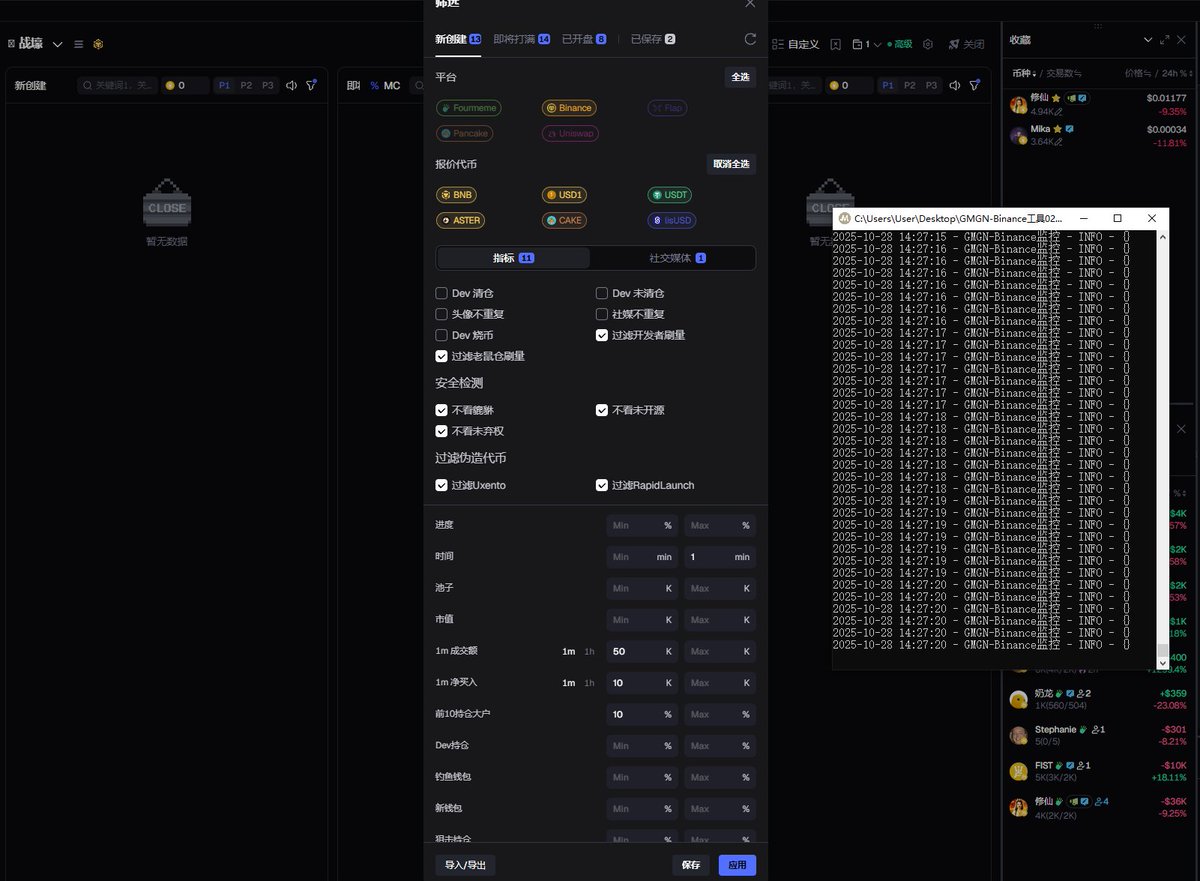Viewport: 1200px width, 881px height.
Task: Switch to the 即将打满 tab
Action: (x=521, y=39)
